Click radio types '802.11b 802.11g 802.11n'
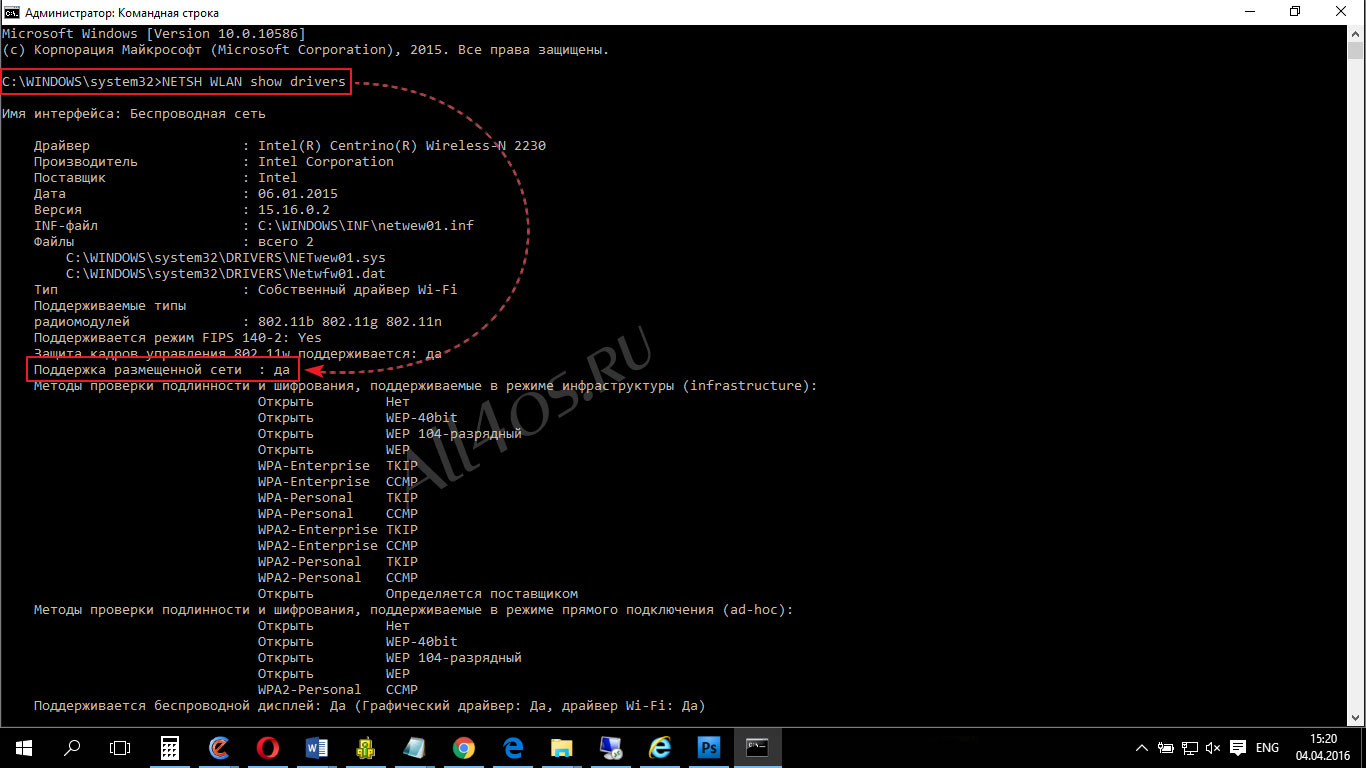Image resolution: width=1366 pixels, height=768 pixels. click(x=350, y=322)
